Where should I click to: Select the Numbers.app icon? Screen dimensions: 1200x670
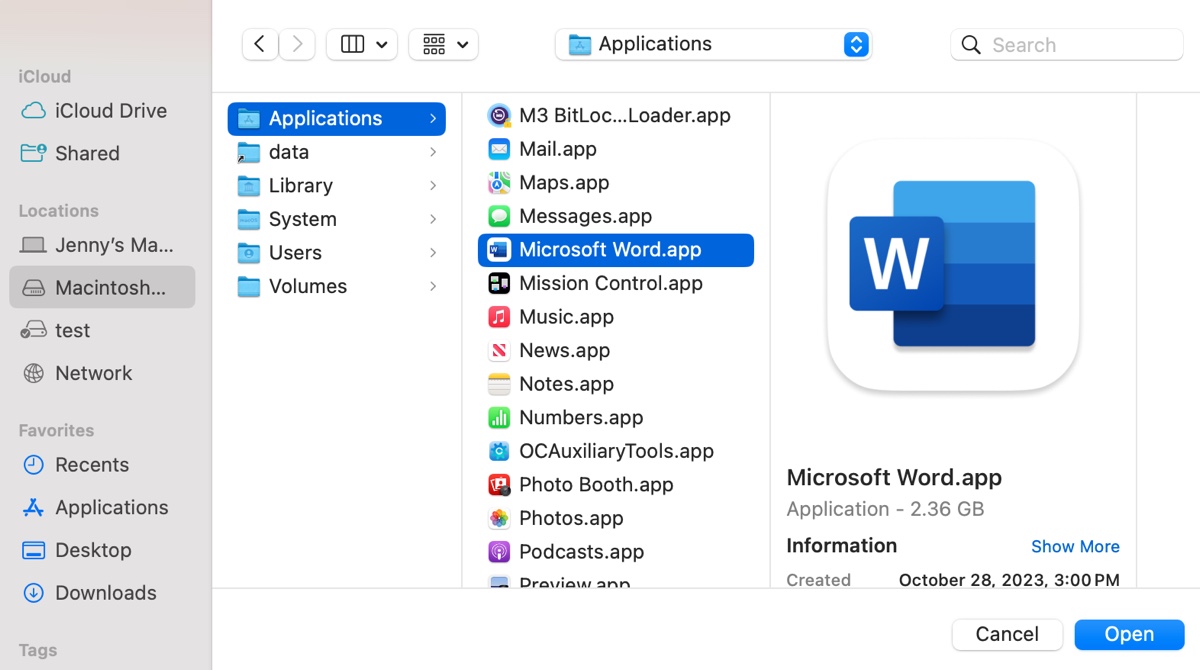(x=498, y=418)
